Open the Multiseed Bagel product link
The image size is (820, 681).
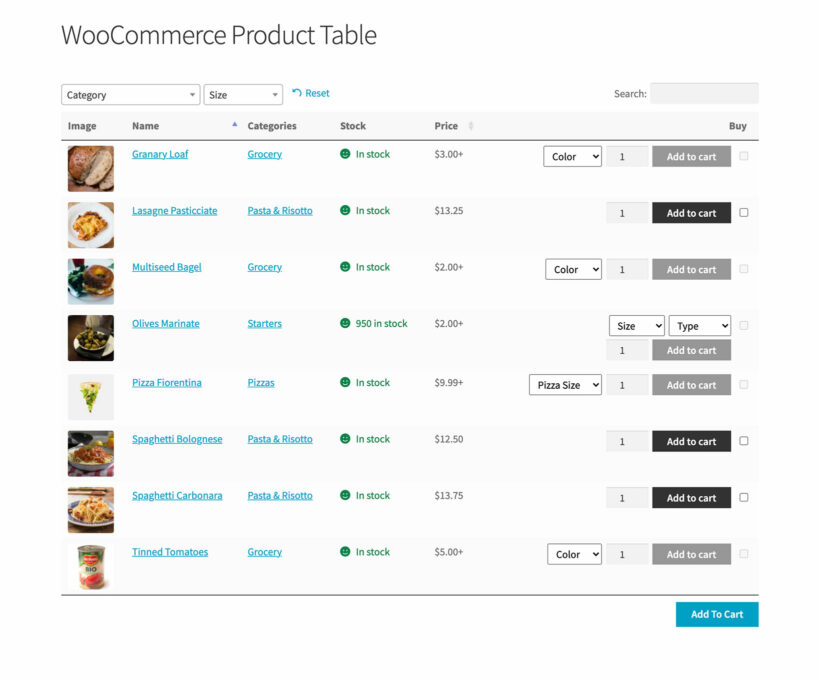click(x=165, y=267)
